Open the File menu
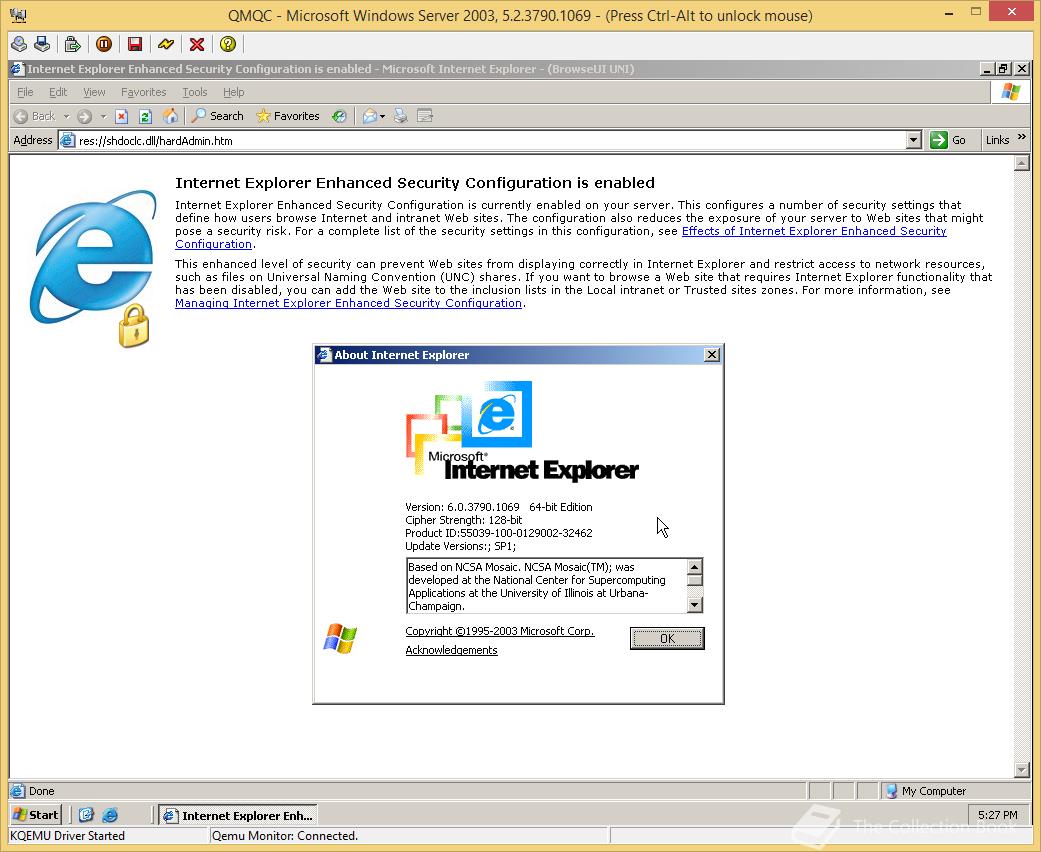The height and width of the screenshot is (852, 1041). click(x=25, y=92)
